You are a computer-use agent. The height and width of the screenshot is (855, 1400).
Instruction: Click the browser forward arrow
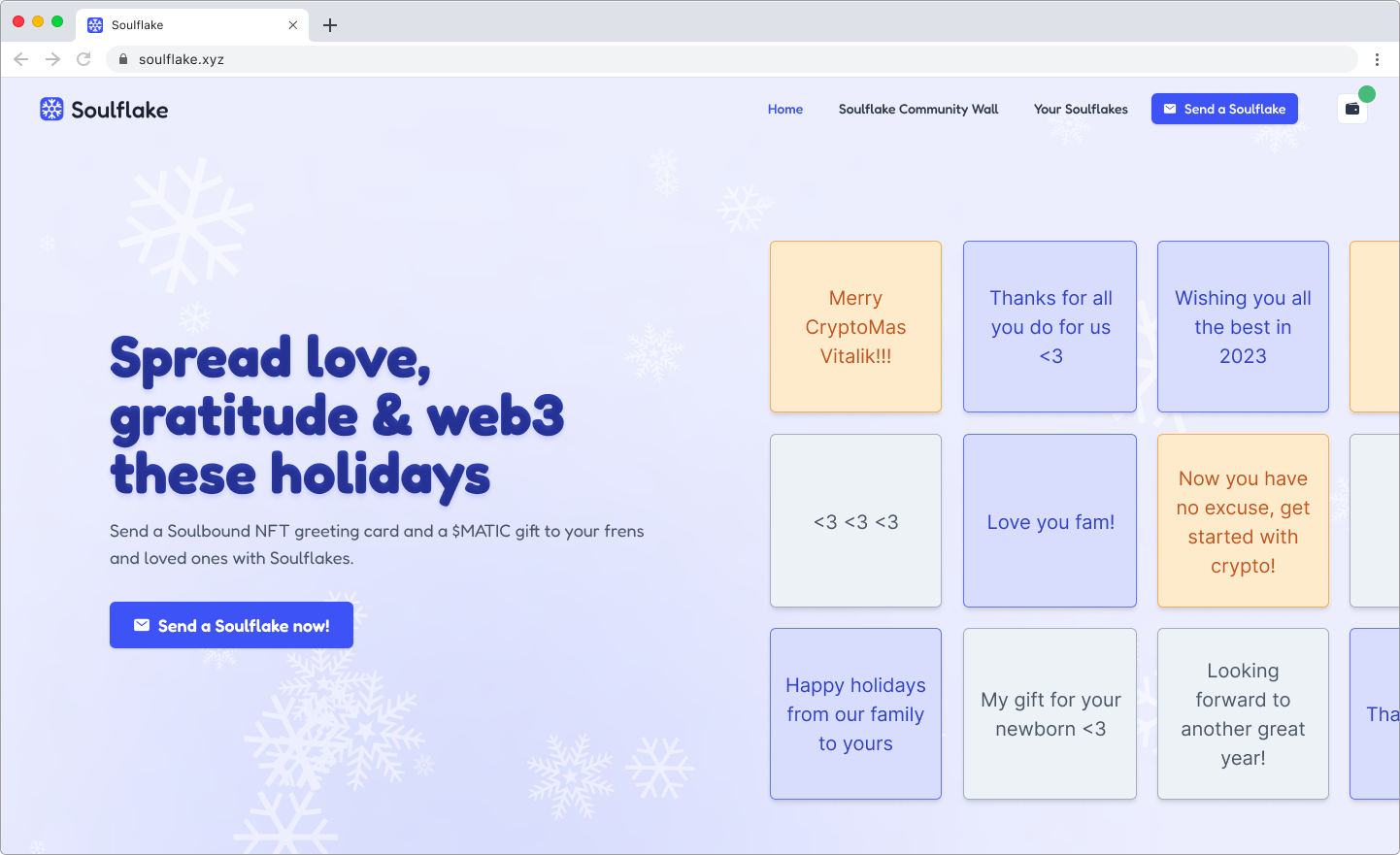point(52,59)
